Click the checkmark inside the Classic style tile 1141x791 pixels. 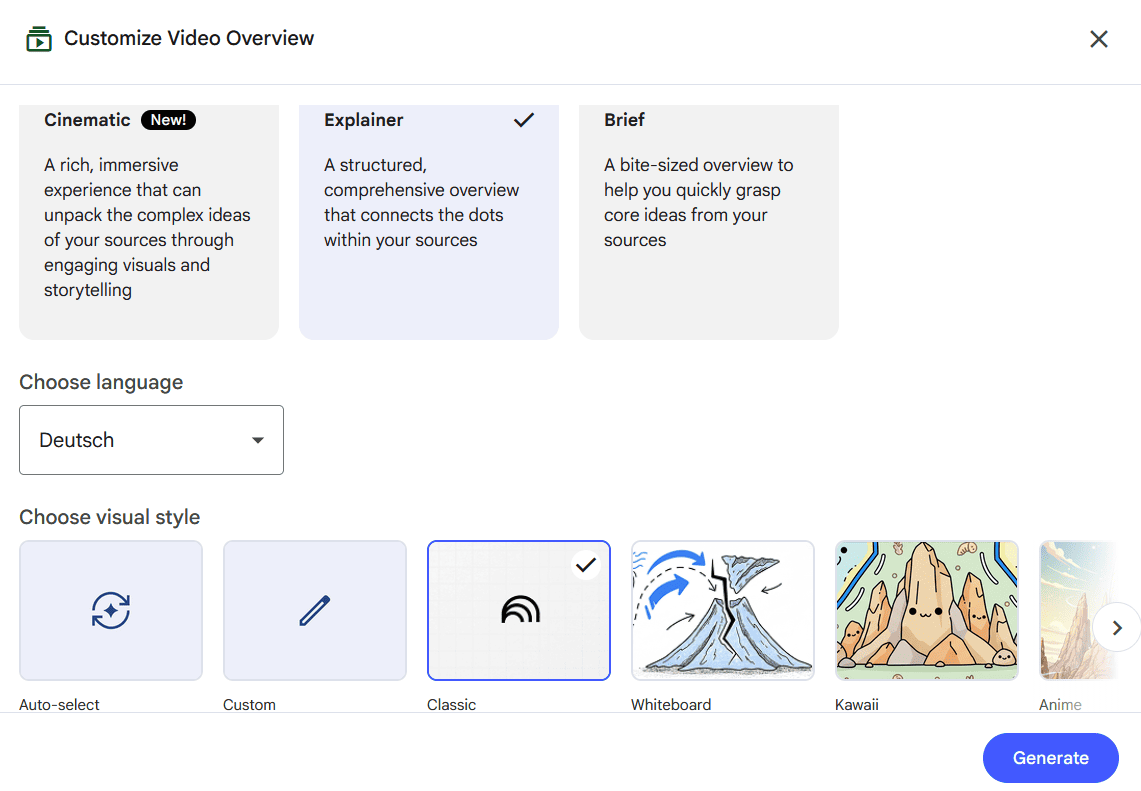pyautogui.click(x=586, y=564)
